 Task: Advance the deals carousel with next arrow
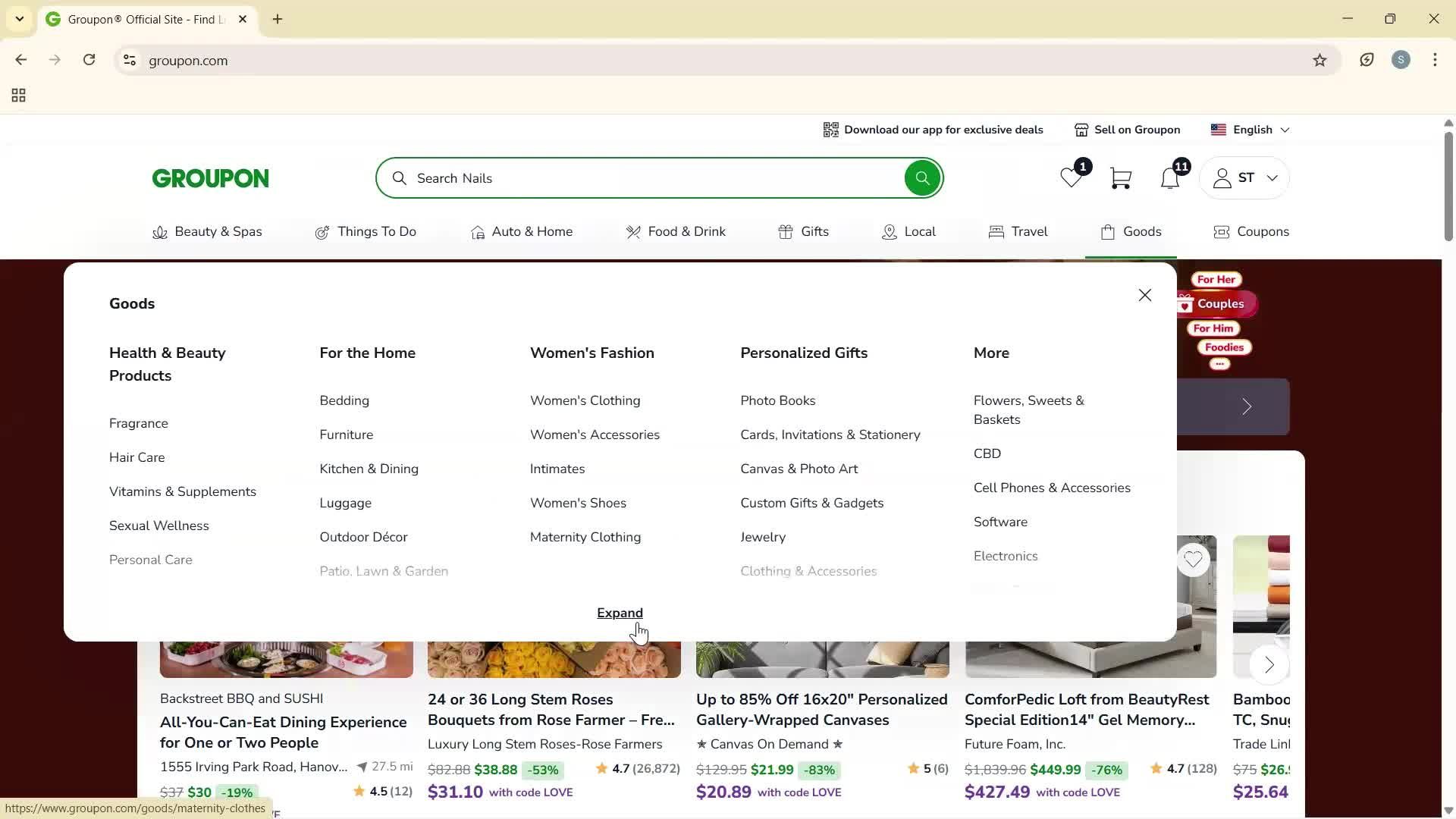click(x=1268, y=664)
